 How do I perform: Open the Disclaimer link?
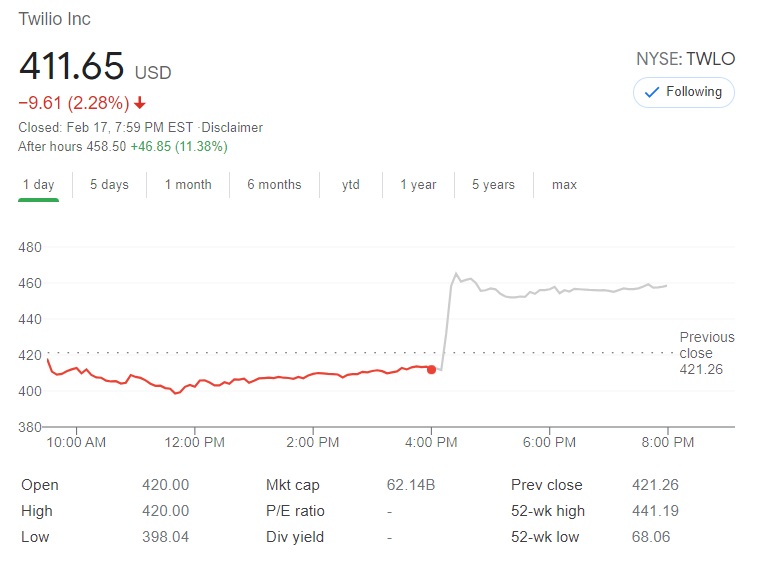[232, 127]
